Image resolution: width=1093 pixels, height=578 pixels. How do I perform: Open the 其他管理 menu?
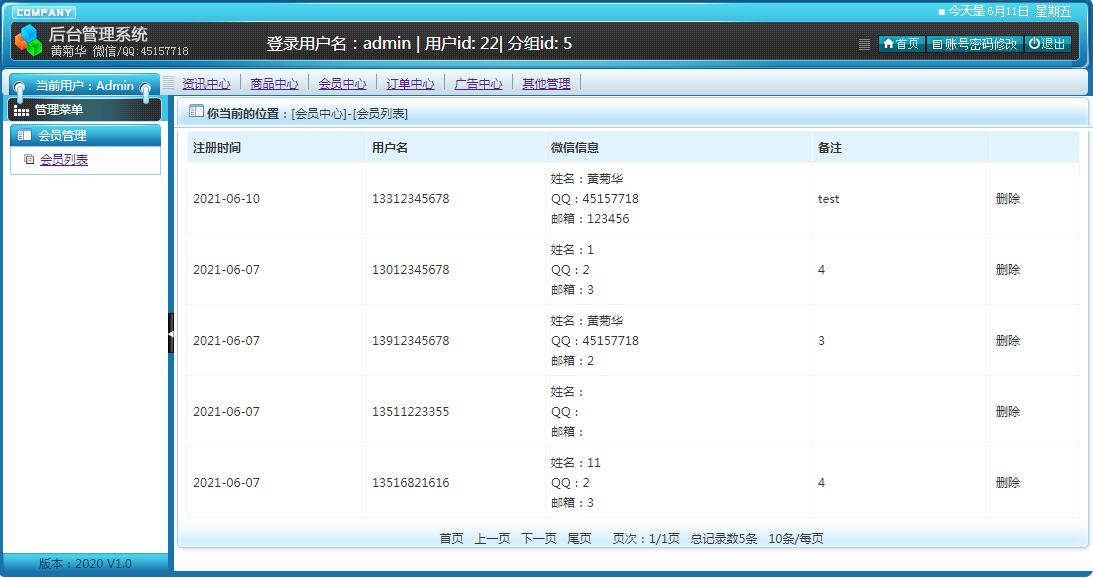[546, 84]
